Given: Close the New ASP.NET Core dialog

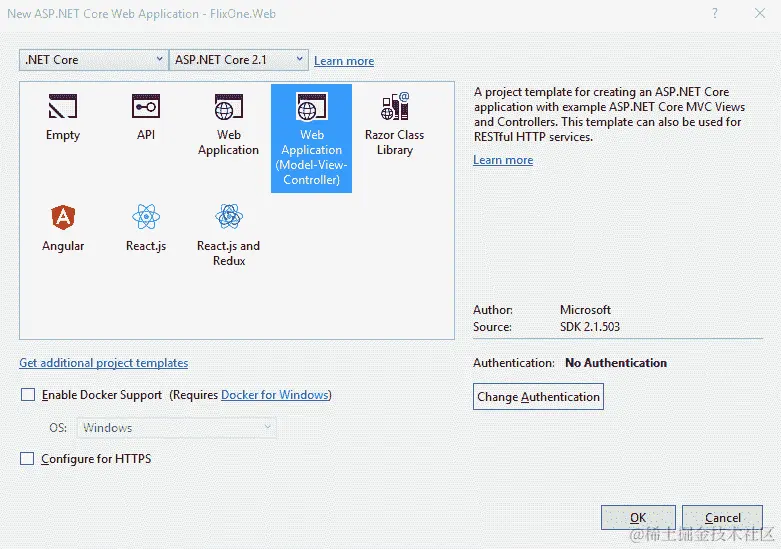Looking at the screenshot, I should click(x=760, y=13).
